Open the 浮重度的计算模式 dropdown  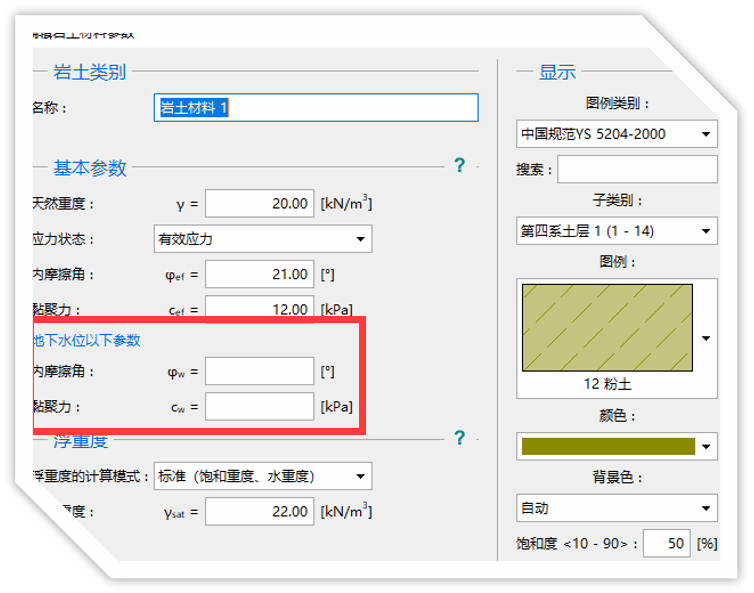(x=262, y=476)
